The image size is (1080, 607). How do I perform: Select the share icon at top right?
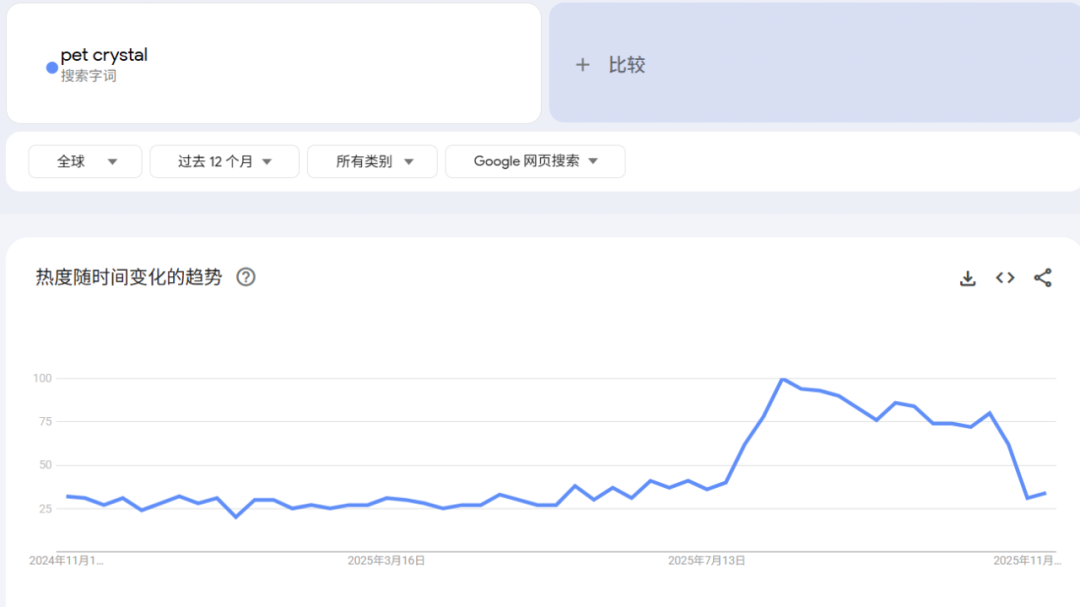click(x=1042, y=278)
